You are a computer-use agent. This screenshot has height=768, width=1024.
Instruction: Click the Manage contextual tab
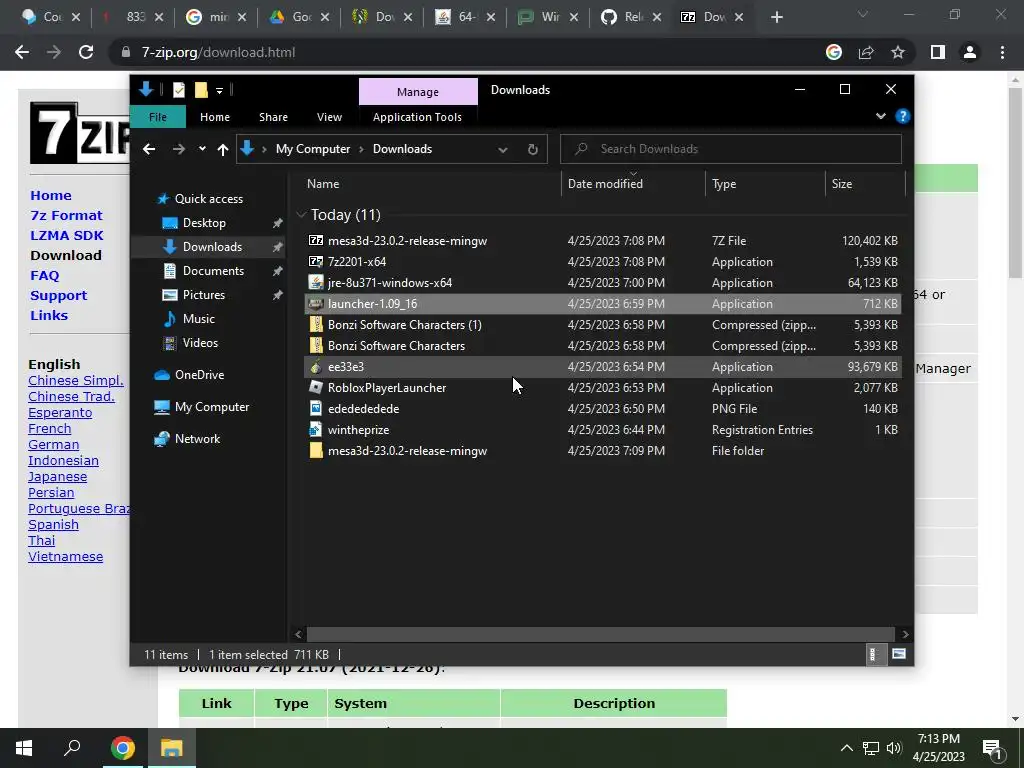[x=418, y=92]
